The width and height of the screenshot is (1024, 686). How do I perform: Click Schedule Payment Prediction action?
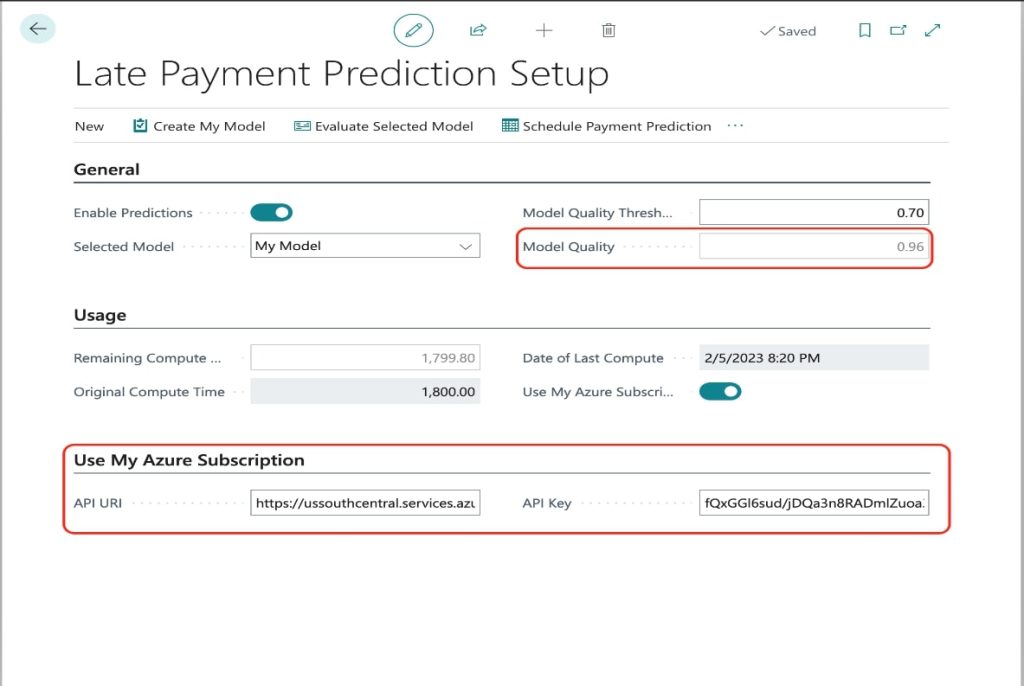pos(606,126)
